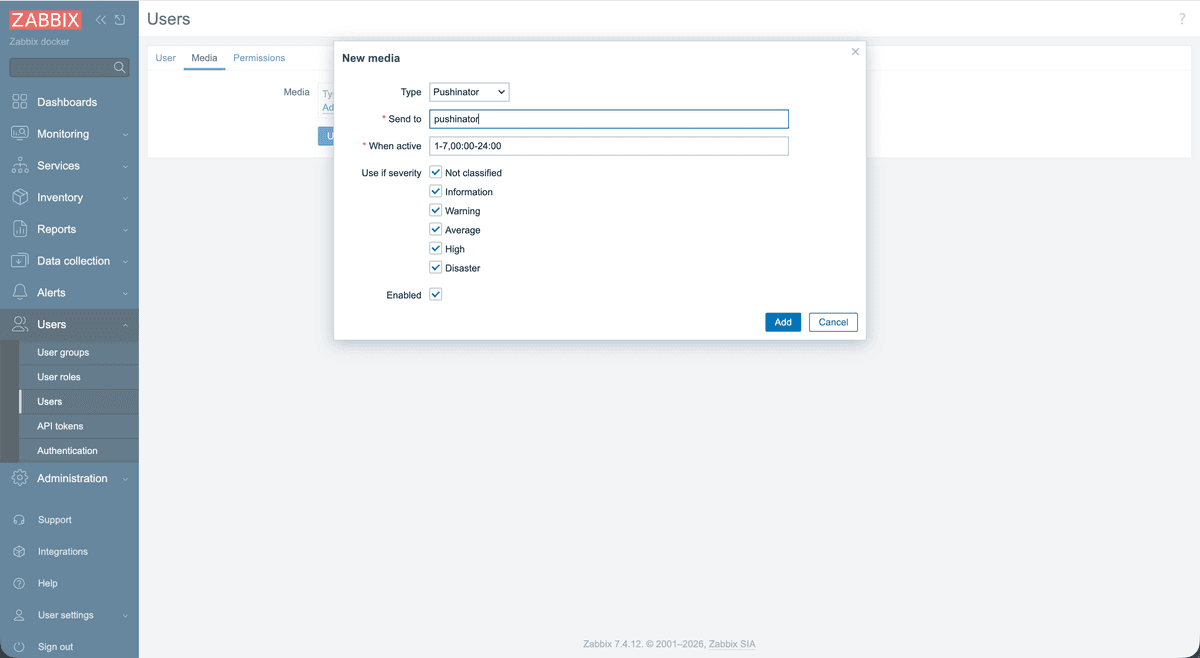
Task: Click the Send to input field
Action: pos(609,119)
